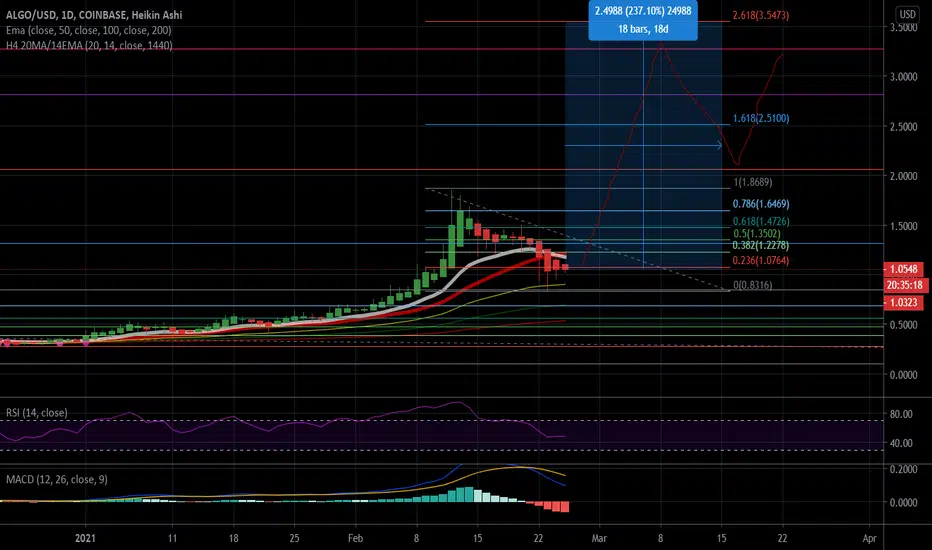
Task: Click the 1.0548 price tag
Action: click(x=903, y=269)
